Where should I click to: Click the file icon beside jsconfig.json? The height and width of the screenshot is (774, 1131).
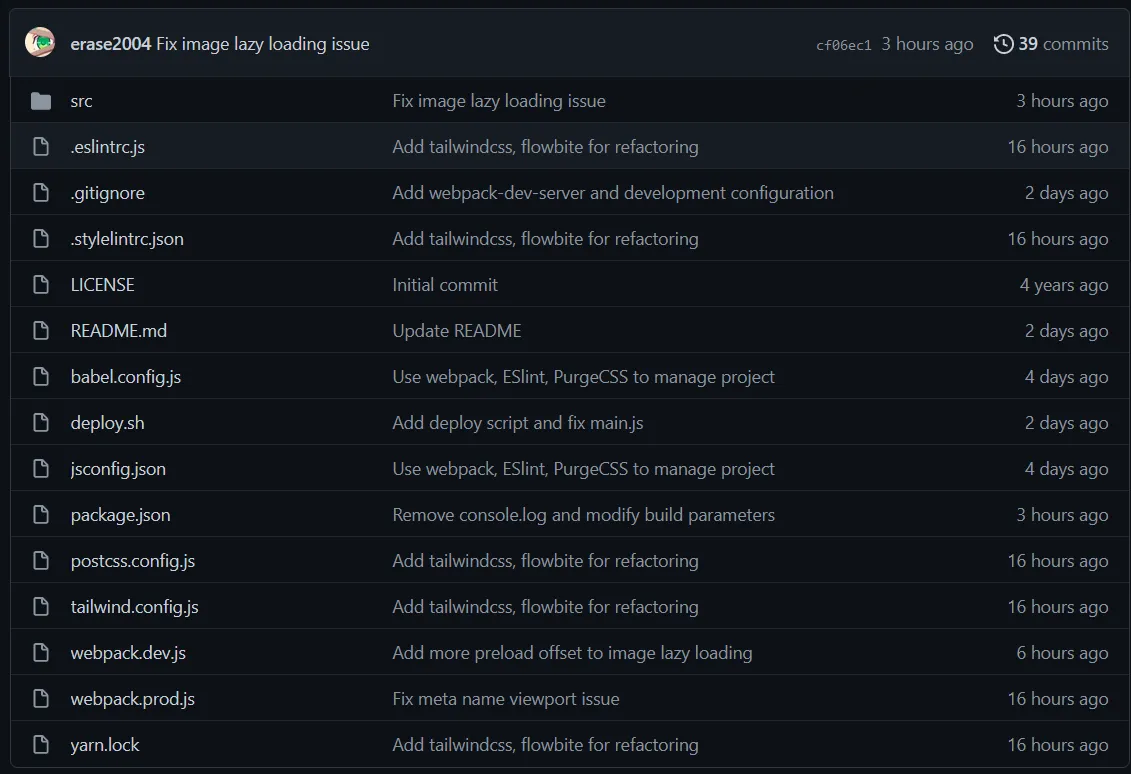[41, 469]
